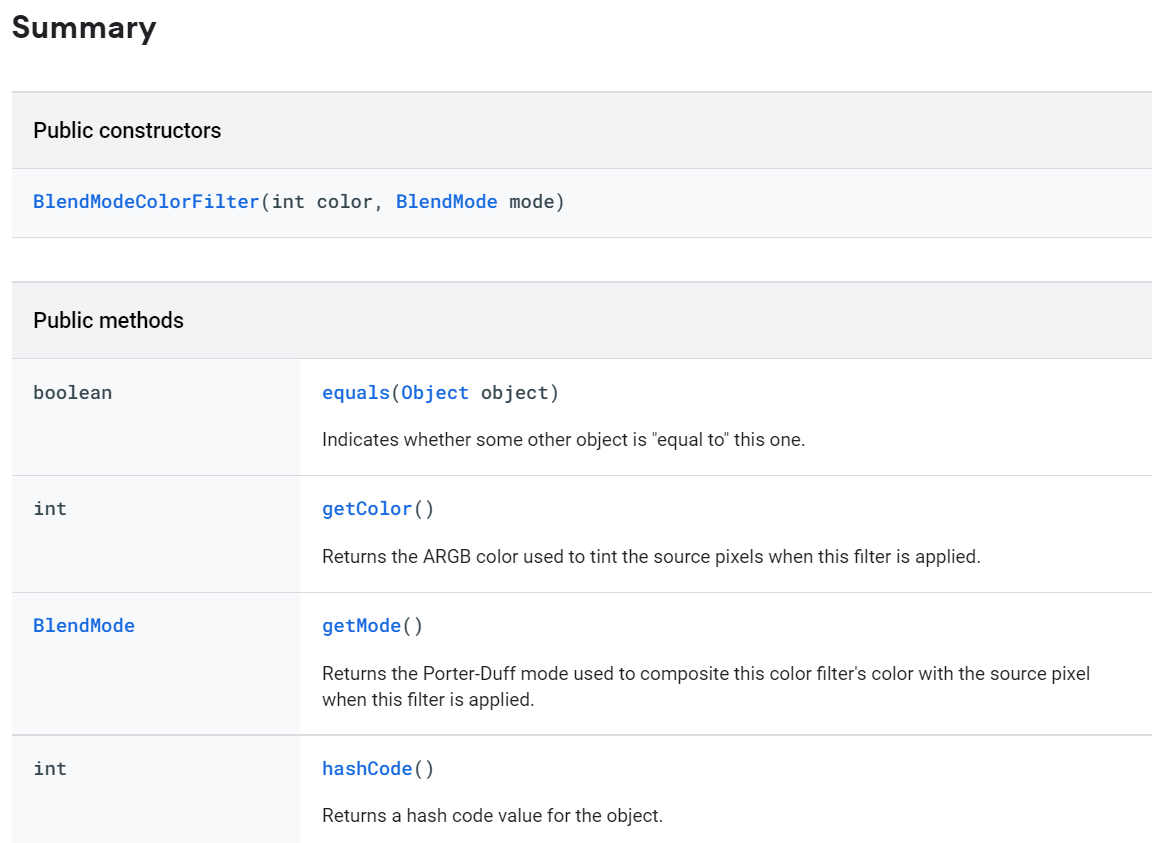
Task: Click the equals description about other object
Action: point(563,440)
